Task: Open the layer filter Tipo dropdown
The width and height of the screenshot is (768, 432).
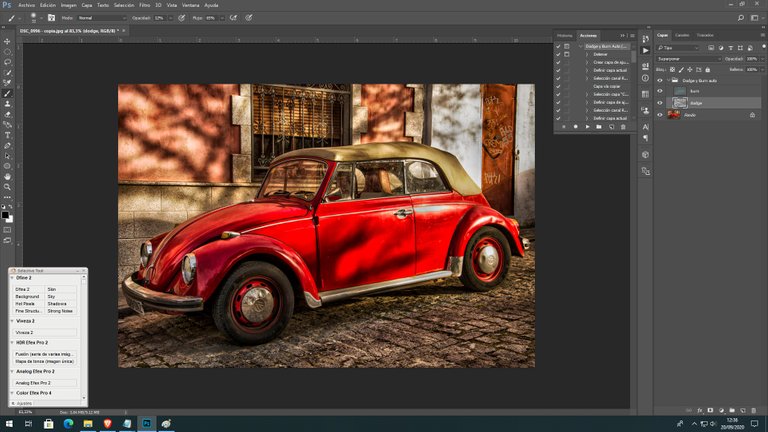Action: tap(678, 48)
